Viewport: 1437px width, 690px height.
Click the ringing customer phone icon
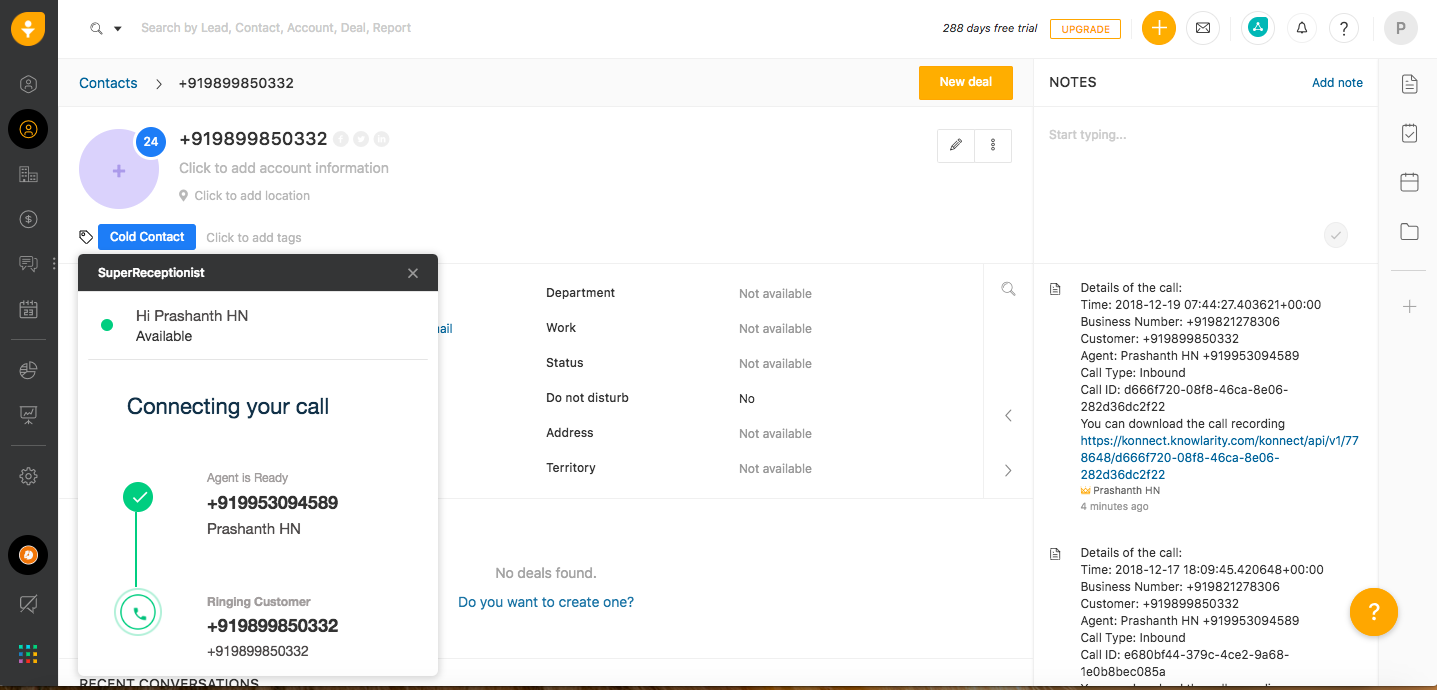138,612
